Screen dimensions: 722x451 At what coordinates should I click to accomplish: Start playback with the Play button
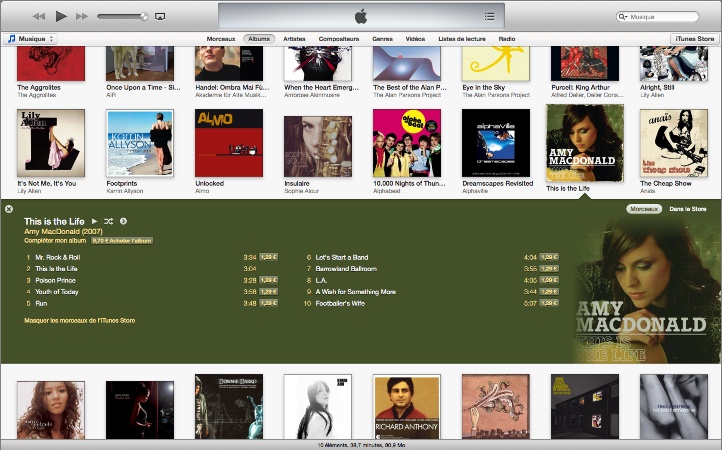tap(61, 17)
